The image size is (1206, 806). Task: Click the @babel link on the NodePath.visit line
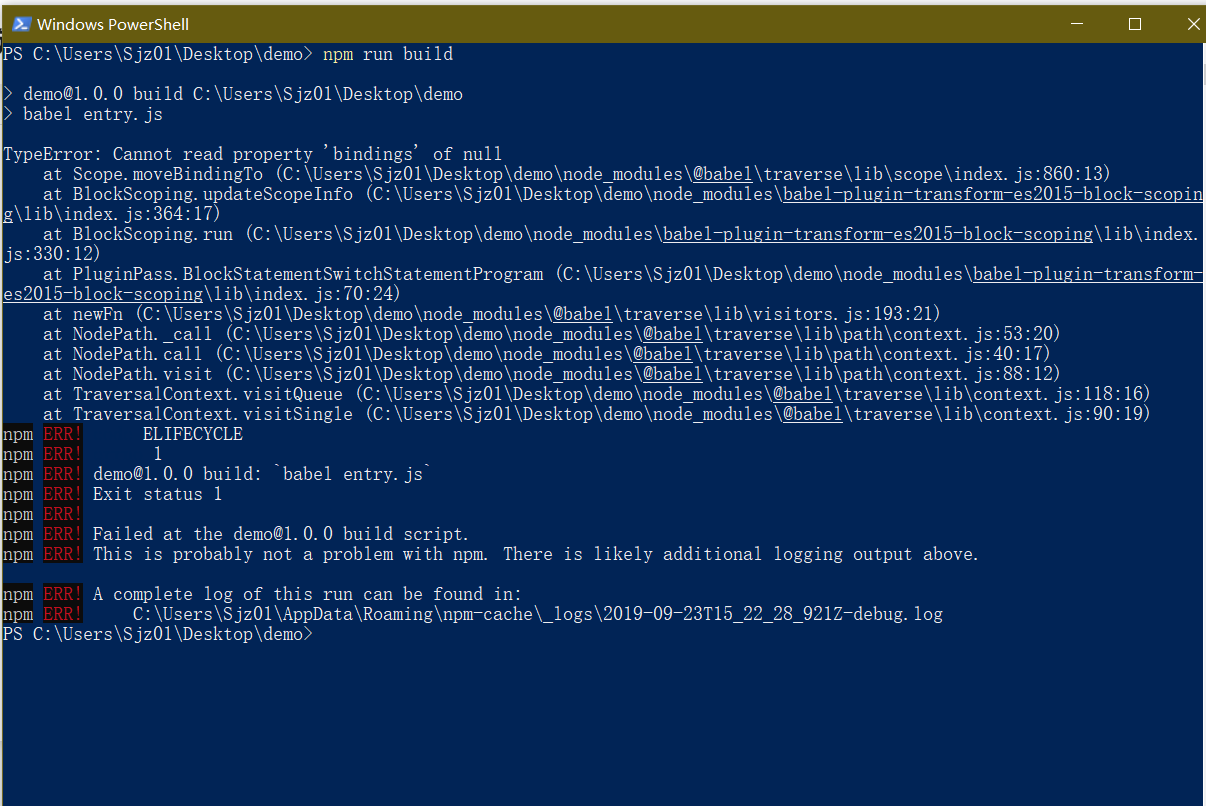(x=672, y=374)
